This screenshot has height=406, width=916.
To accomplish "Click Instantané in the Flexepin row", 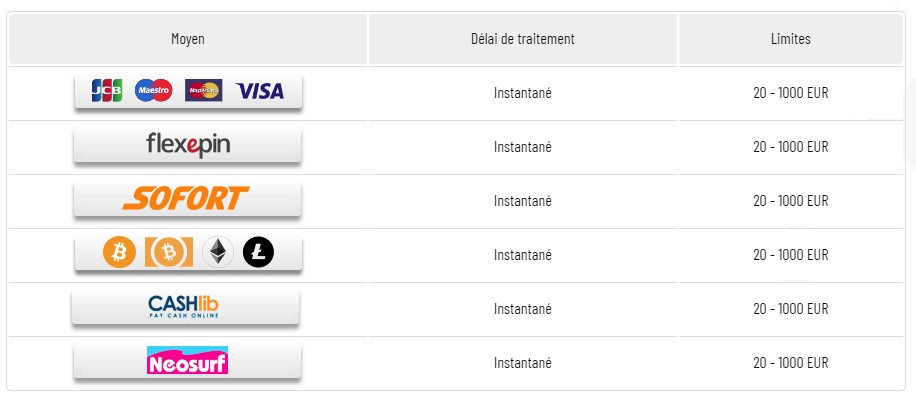I will 522,147.
